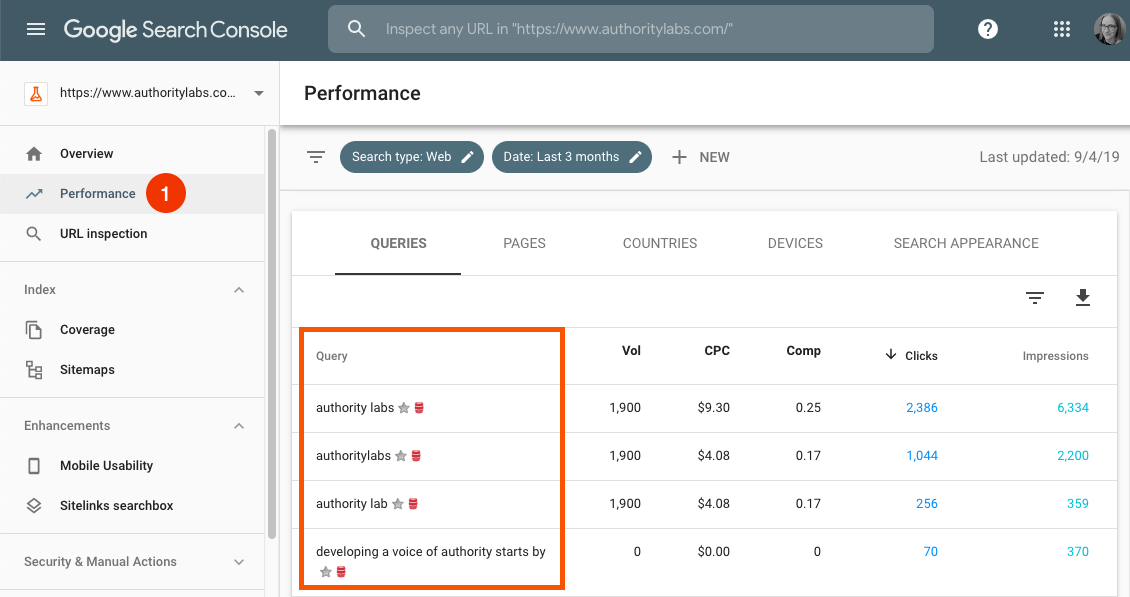Open URL inspection from sidebar
Screen dimensions: 1130x597
pyautogui.click(x=104, y=234)
